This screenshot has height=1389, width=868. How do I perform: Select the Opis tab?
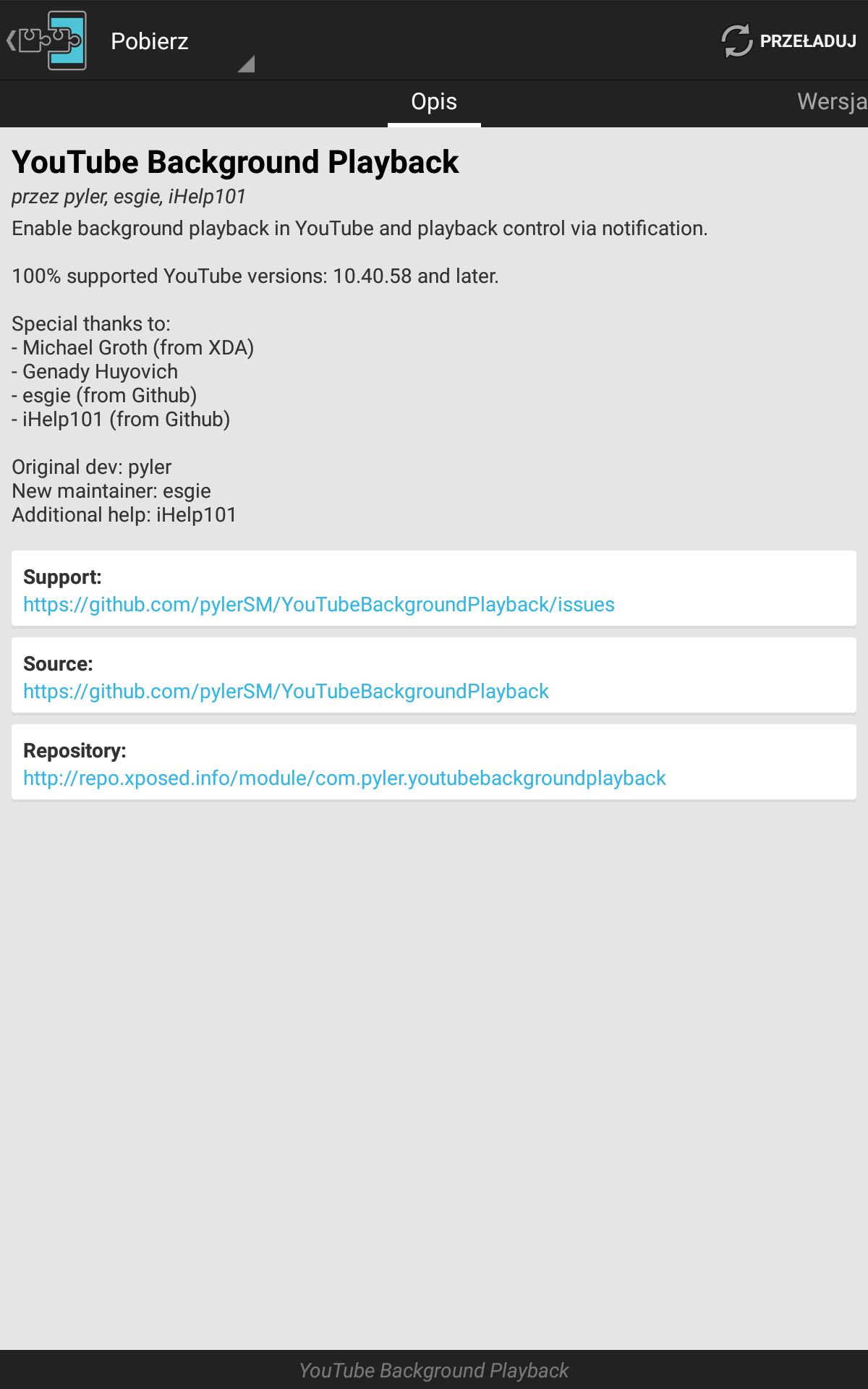coord(434,102)
